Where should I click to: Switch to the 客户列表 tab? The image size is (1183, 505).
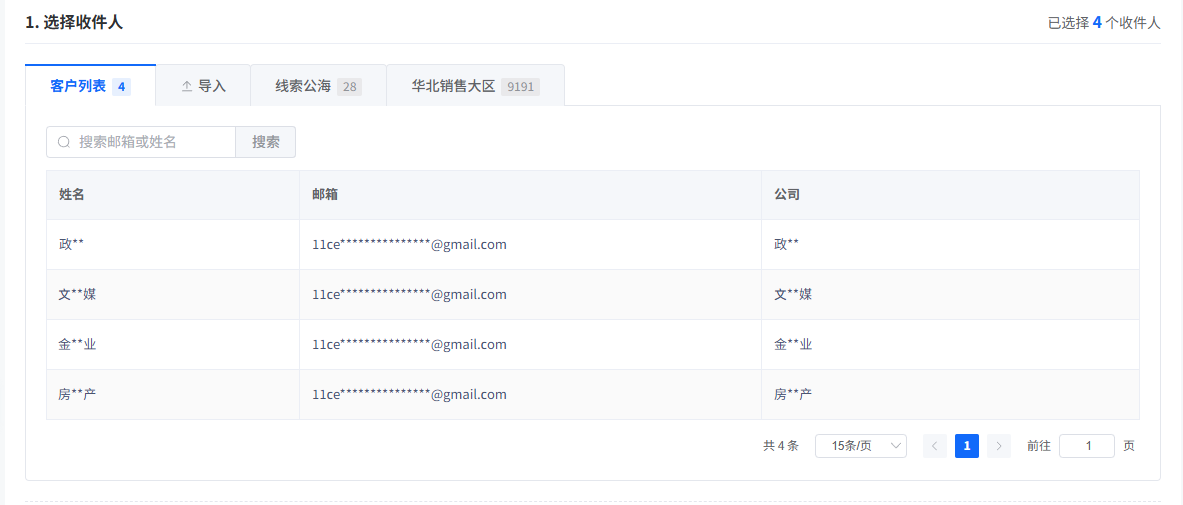point(90,86)
